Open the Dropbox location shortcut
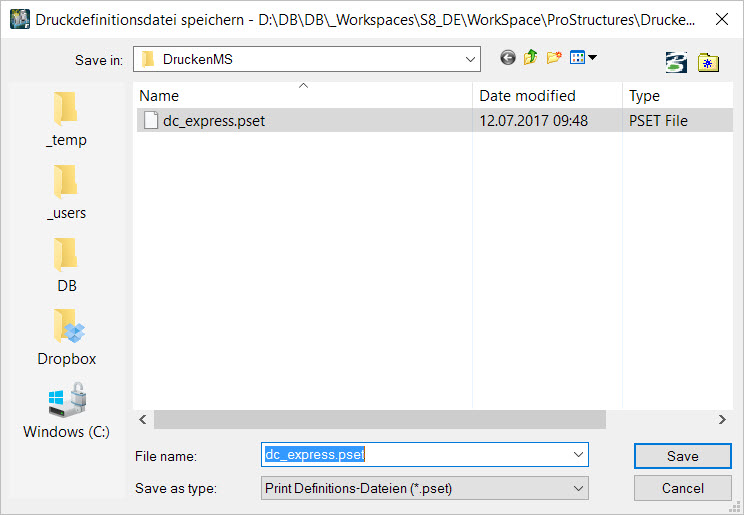 66,338
